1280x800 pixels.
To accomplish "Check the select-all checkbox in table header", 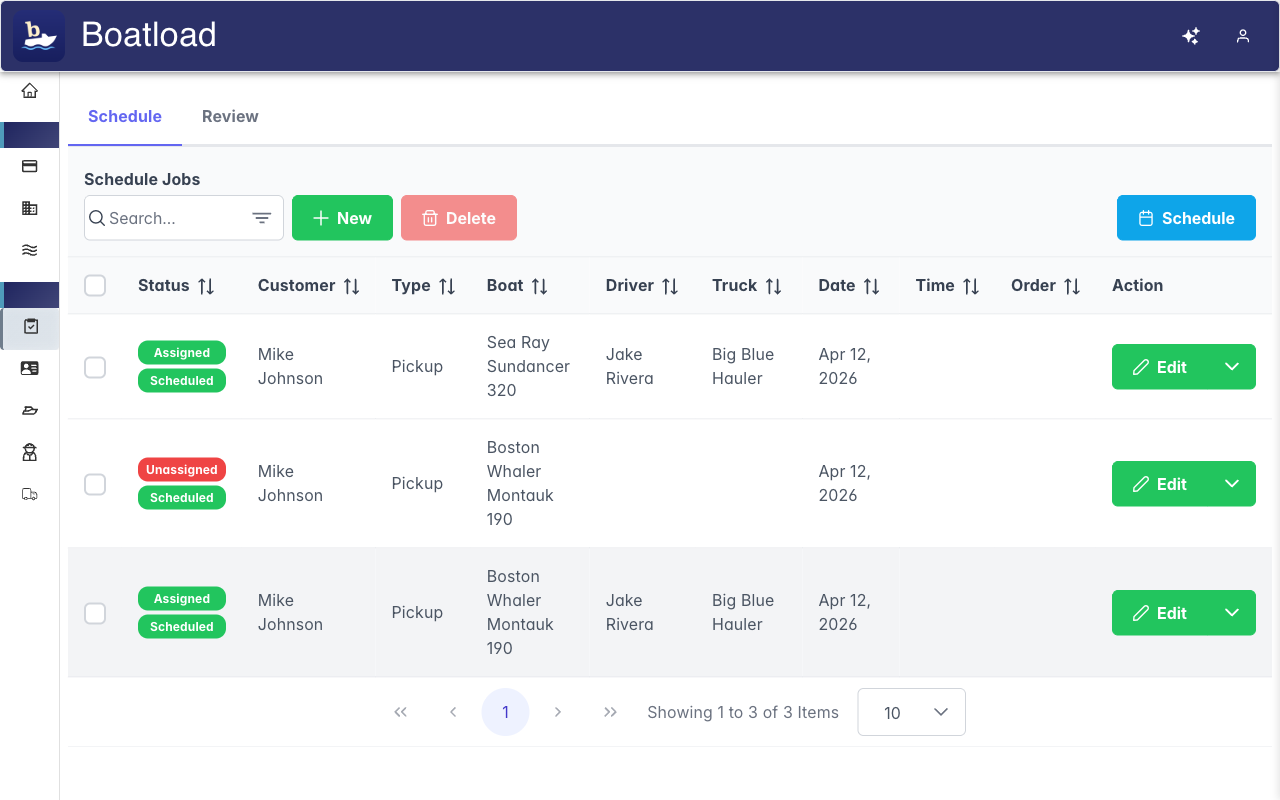I will (x=95, y=285).
